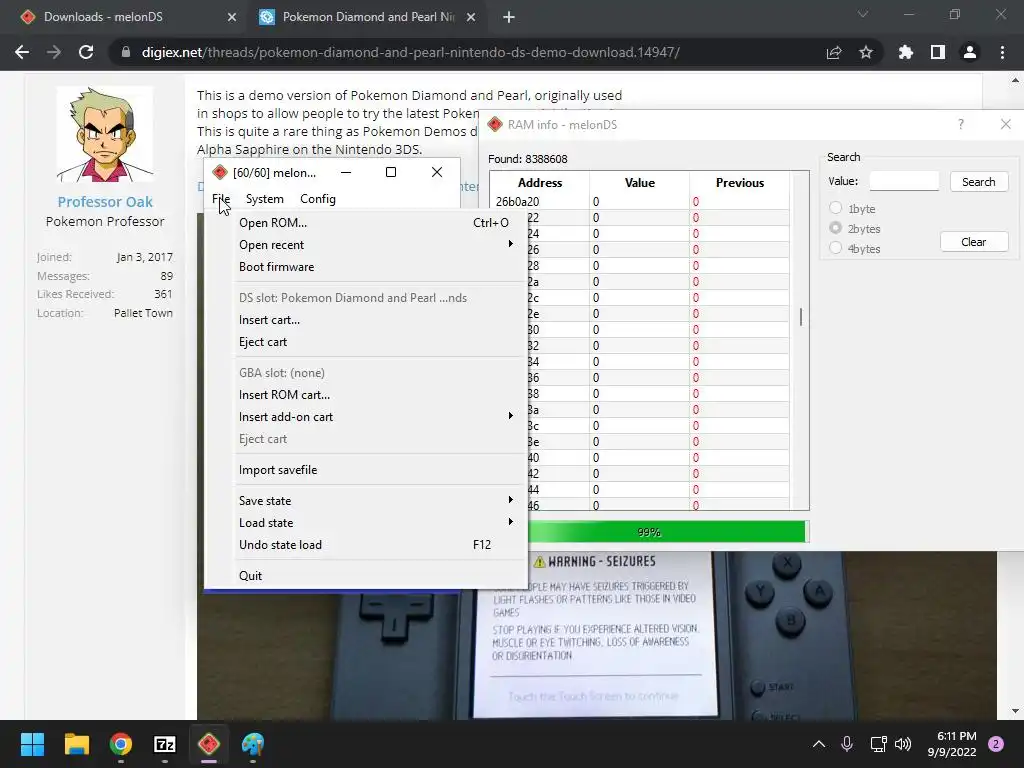1024x768 pixels.
Task: Open the notification badge showing 2
Action: point(996,744)
